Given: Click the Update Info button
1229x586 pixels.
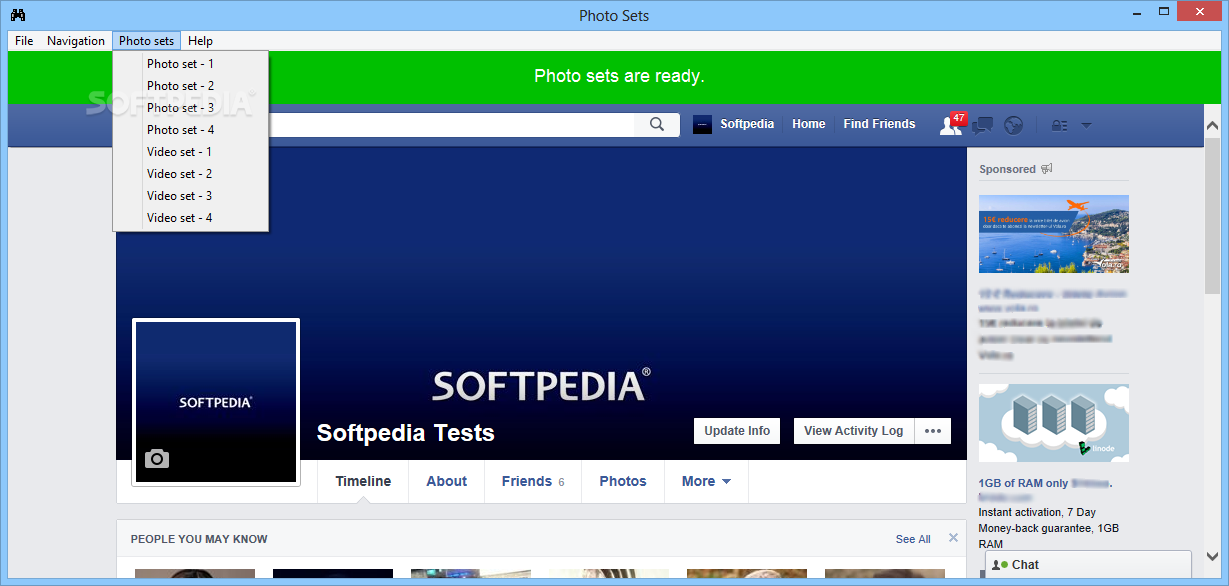Looking at the screenshot, I should (737, 431).
